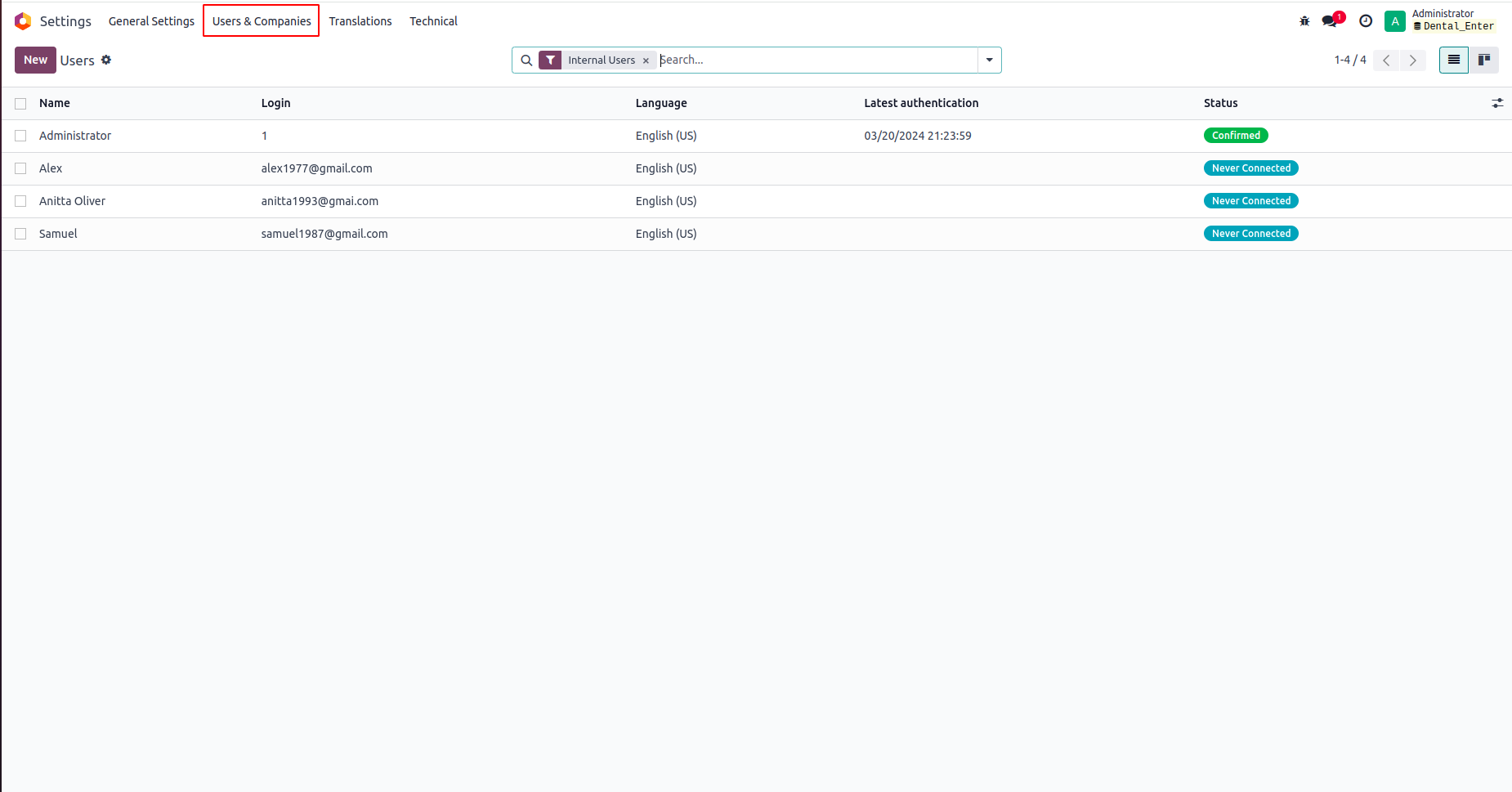Expand the search options dropdown arrow

(x=990, y=60)
